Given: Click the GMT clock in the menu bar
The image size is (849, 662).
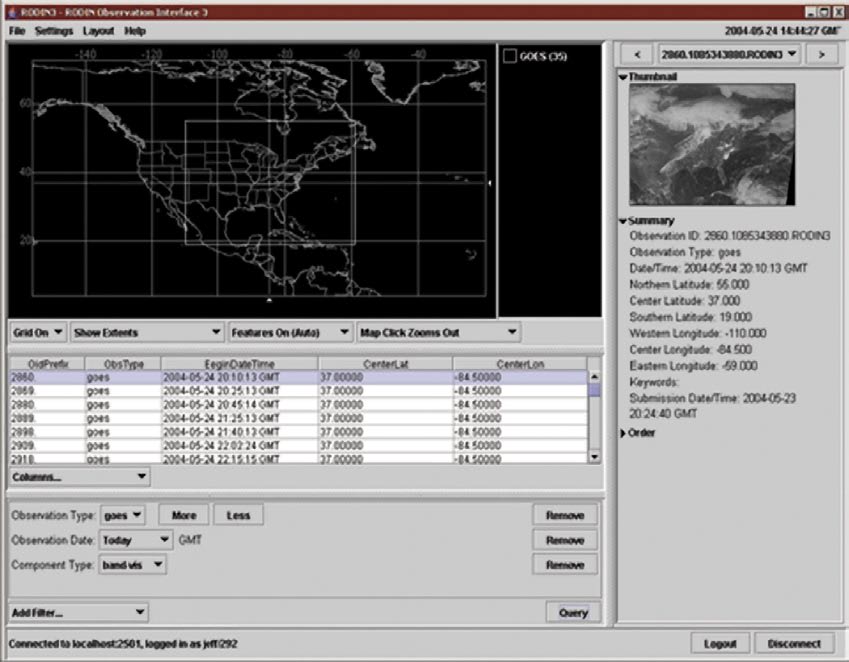Looking at the screenshot, I should [782, 31].
